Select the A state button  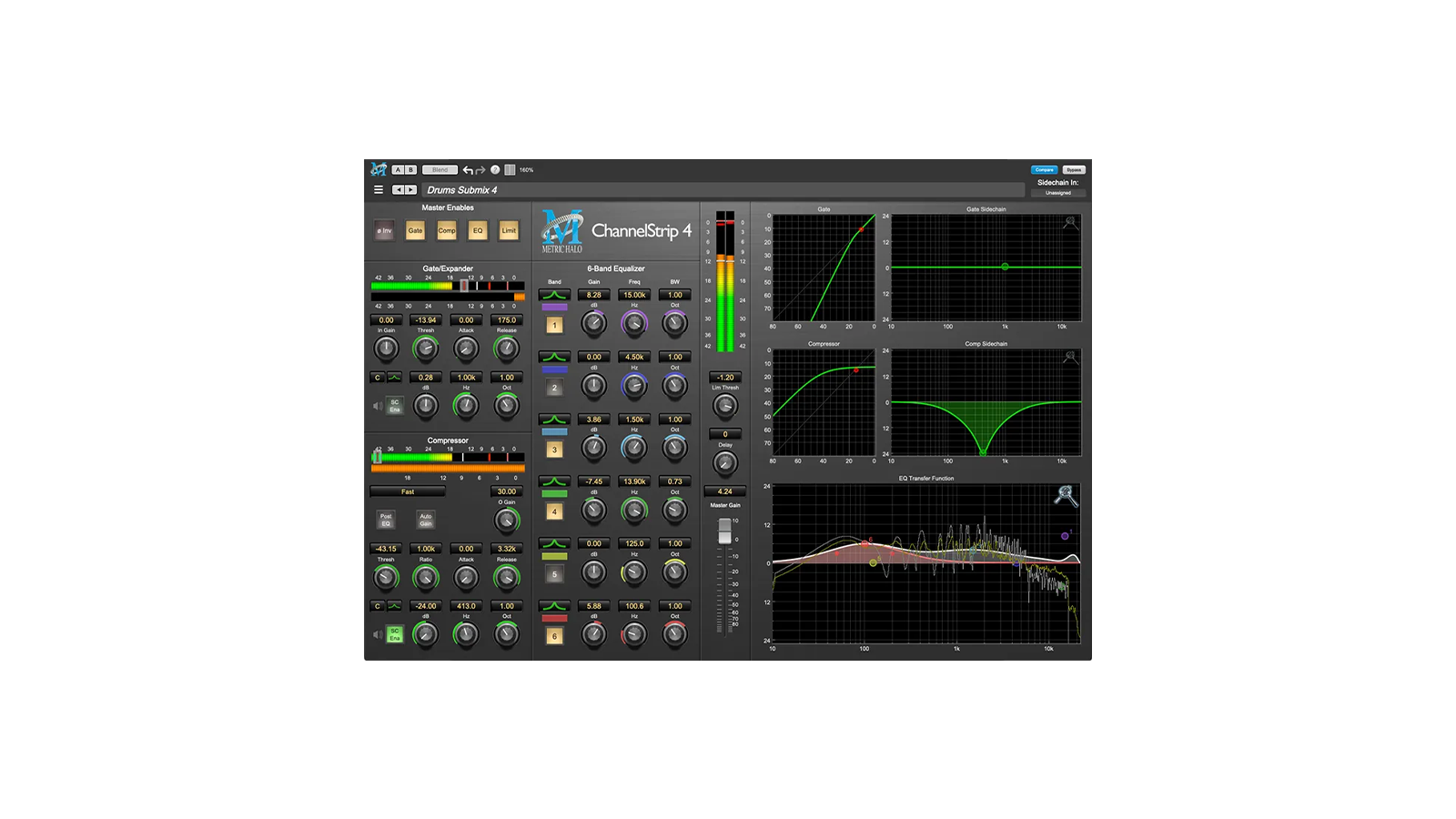[x=398, y=170]
